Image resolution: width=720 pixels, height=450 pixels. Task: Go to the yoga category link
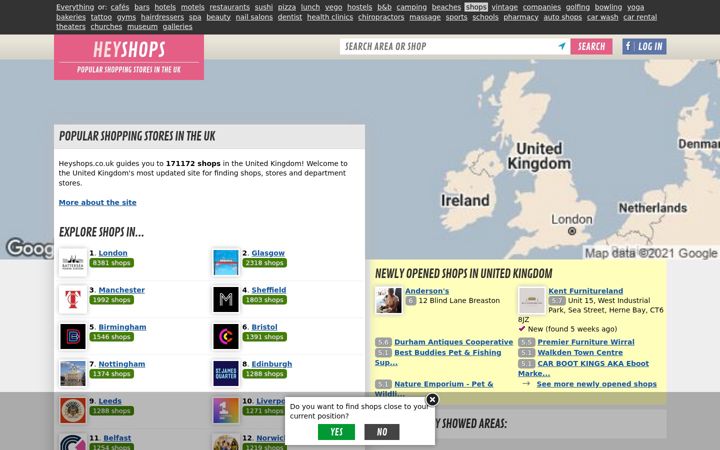(636, 7)
